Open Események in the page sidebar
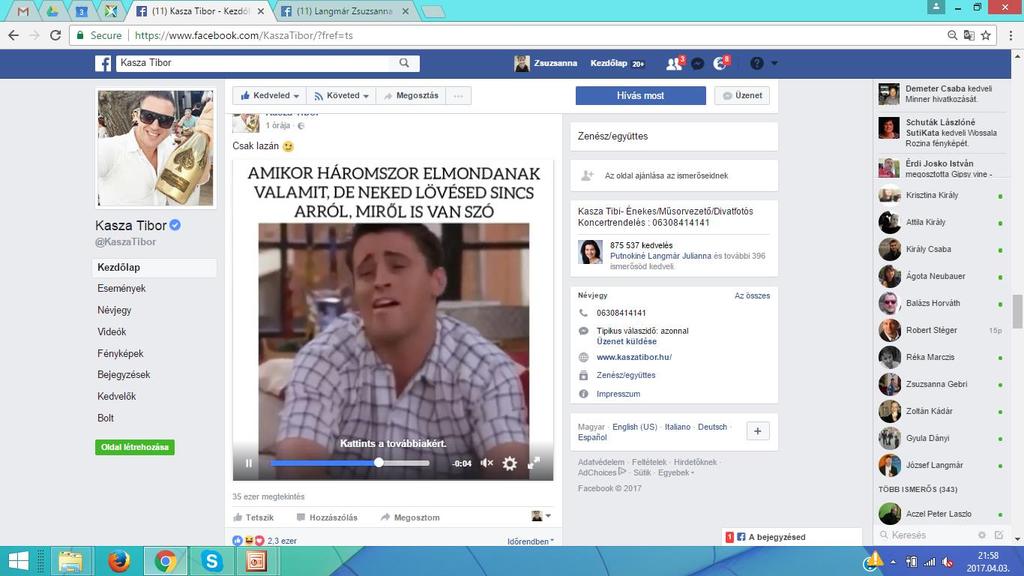The image size is (1024, 576). pyautogui.click(x=121, y=288)
